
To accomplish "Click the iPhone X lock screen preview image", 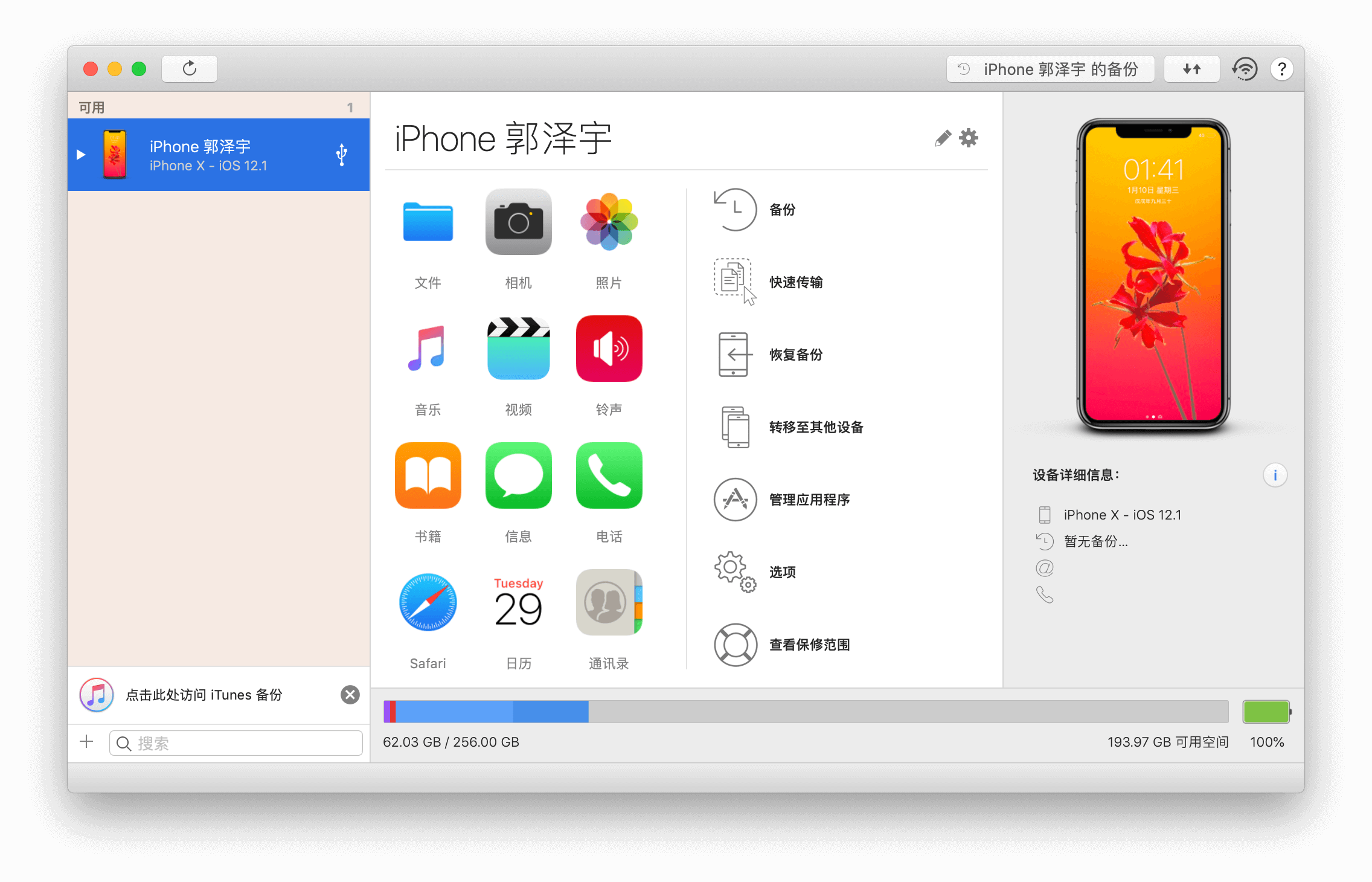I will [1153, 275].
